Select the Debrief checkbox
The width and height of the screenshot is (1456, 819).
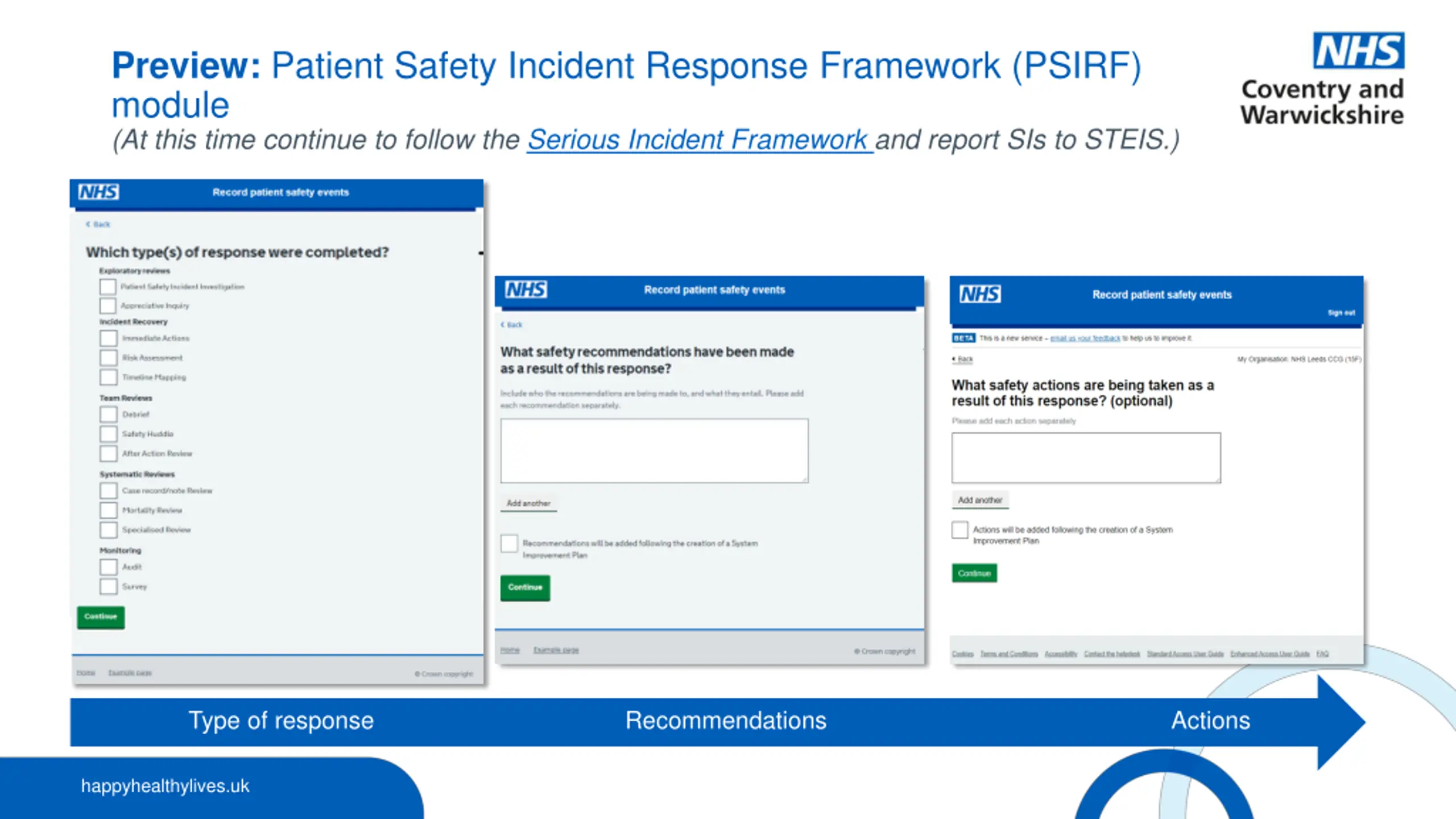pos(109,414)
